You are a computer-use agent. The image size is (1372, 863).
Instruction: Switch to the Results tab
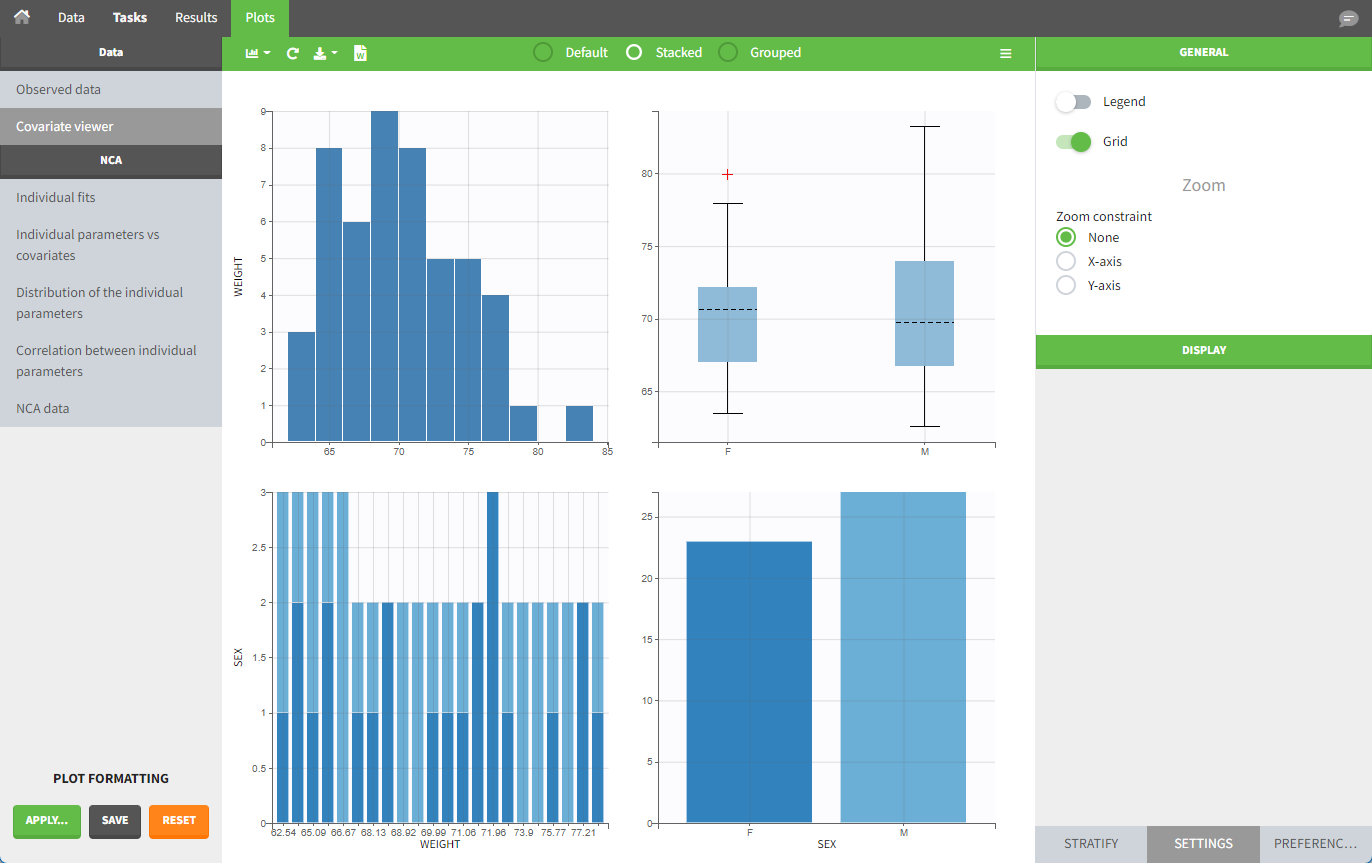(196, 18)
